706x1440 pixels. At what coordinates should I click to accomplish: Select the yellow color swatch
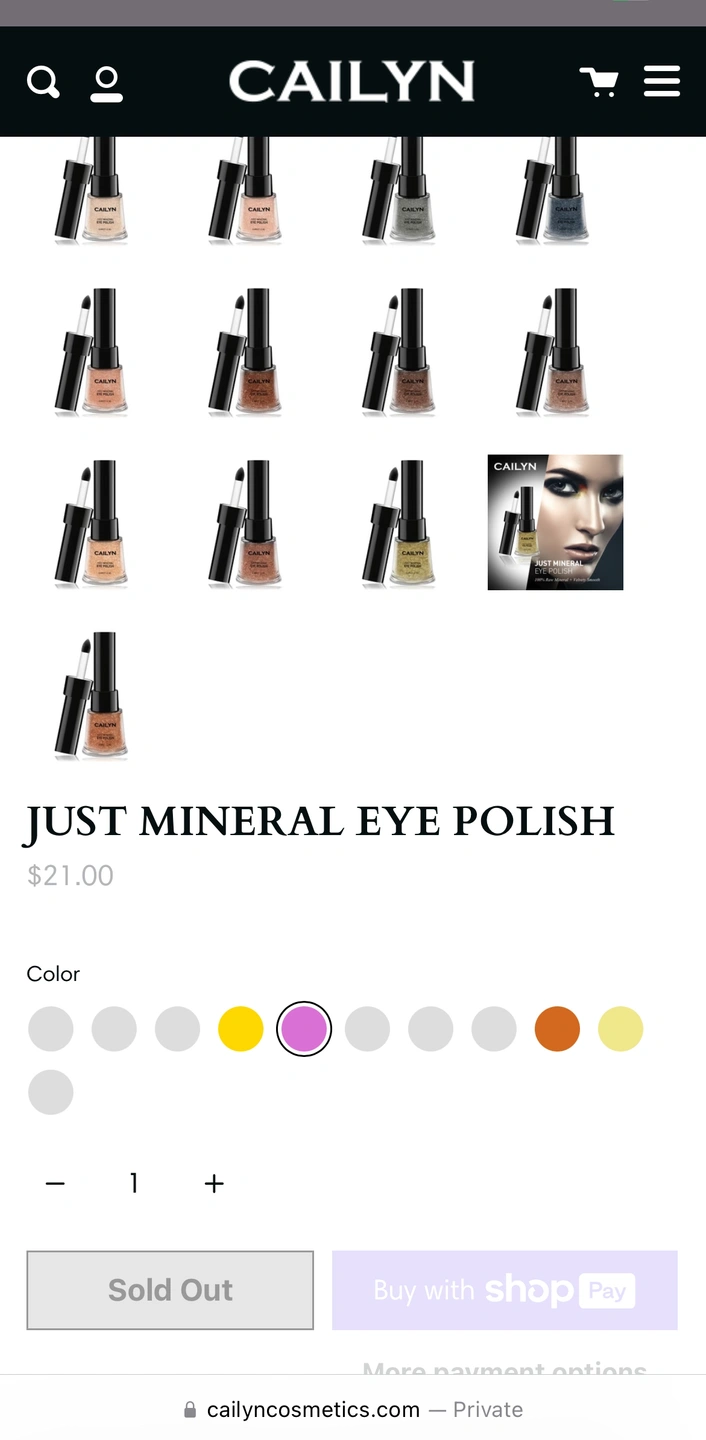click(241, 1029)
